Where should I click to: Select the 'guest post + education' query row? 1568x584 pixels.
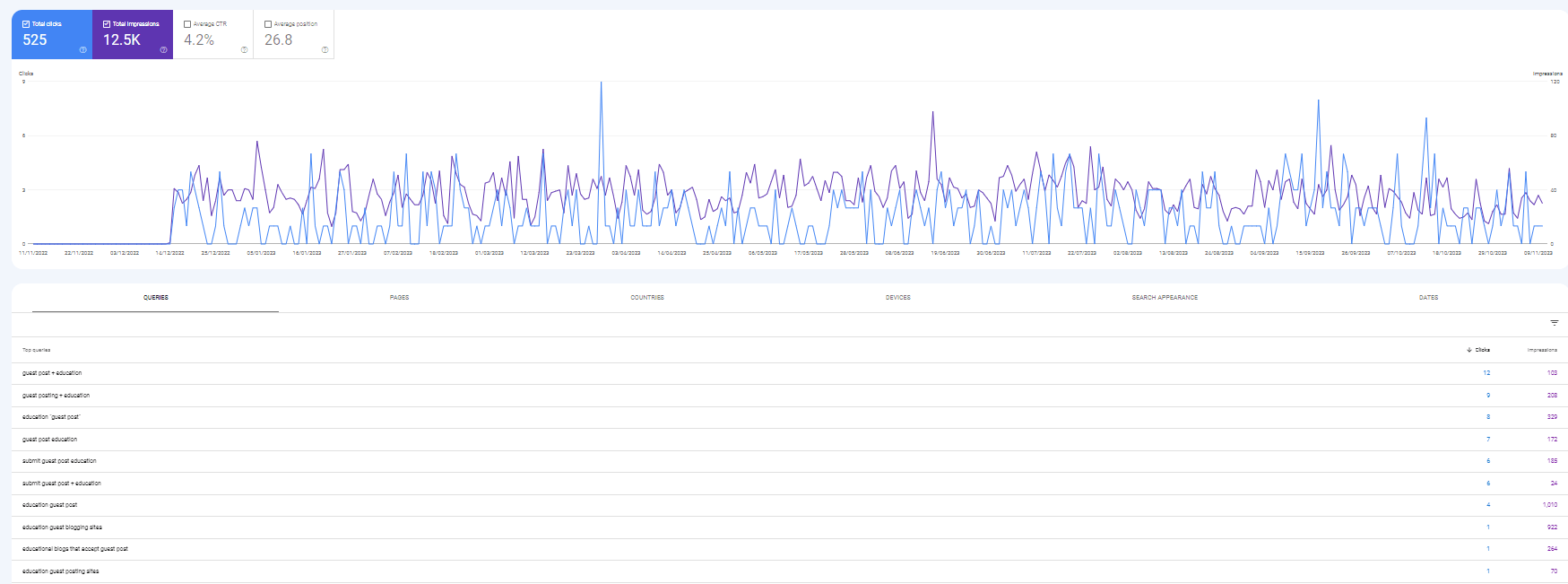coord(52,373)
